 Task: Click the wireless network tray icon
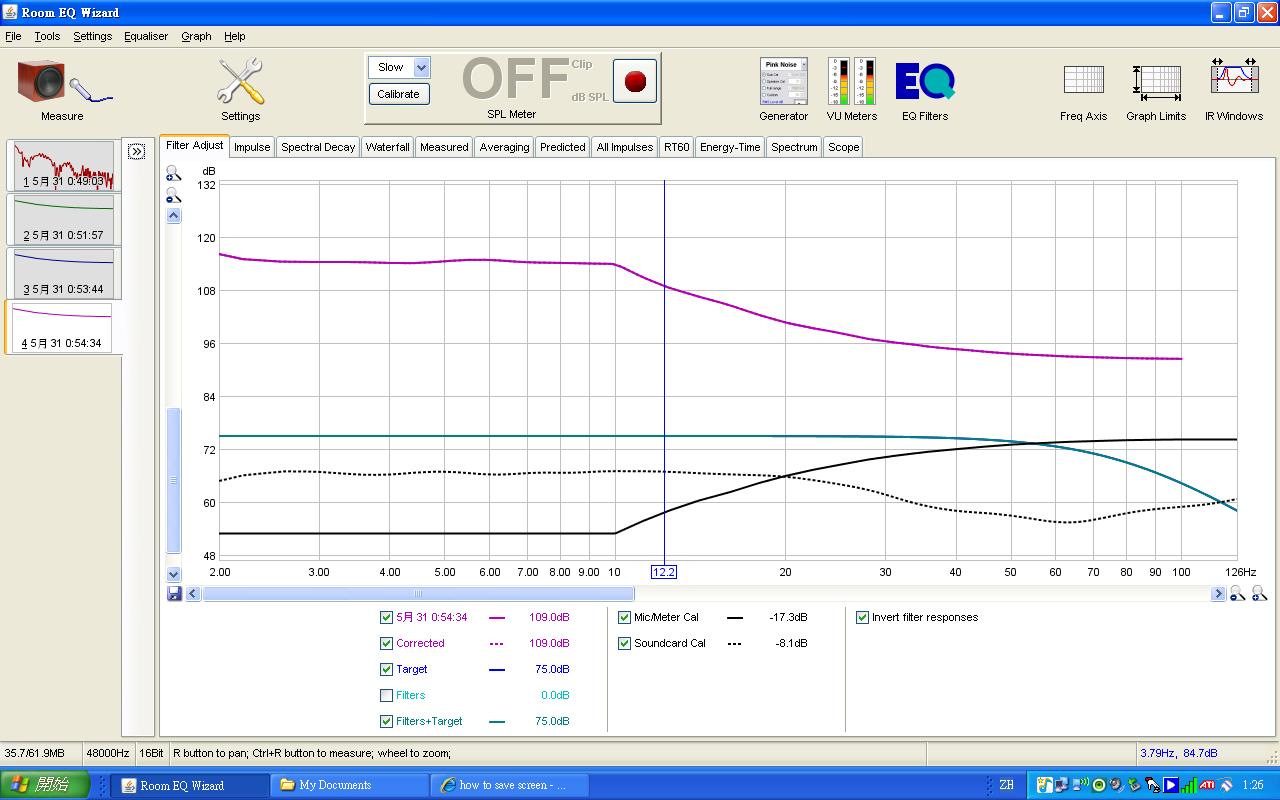click(1081, 785)
